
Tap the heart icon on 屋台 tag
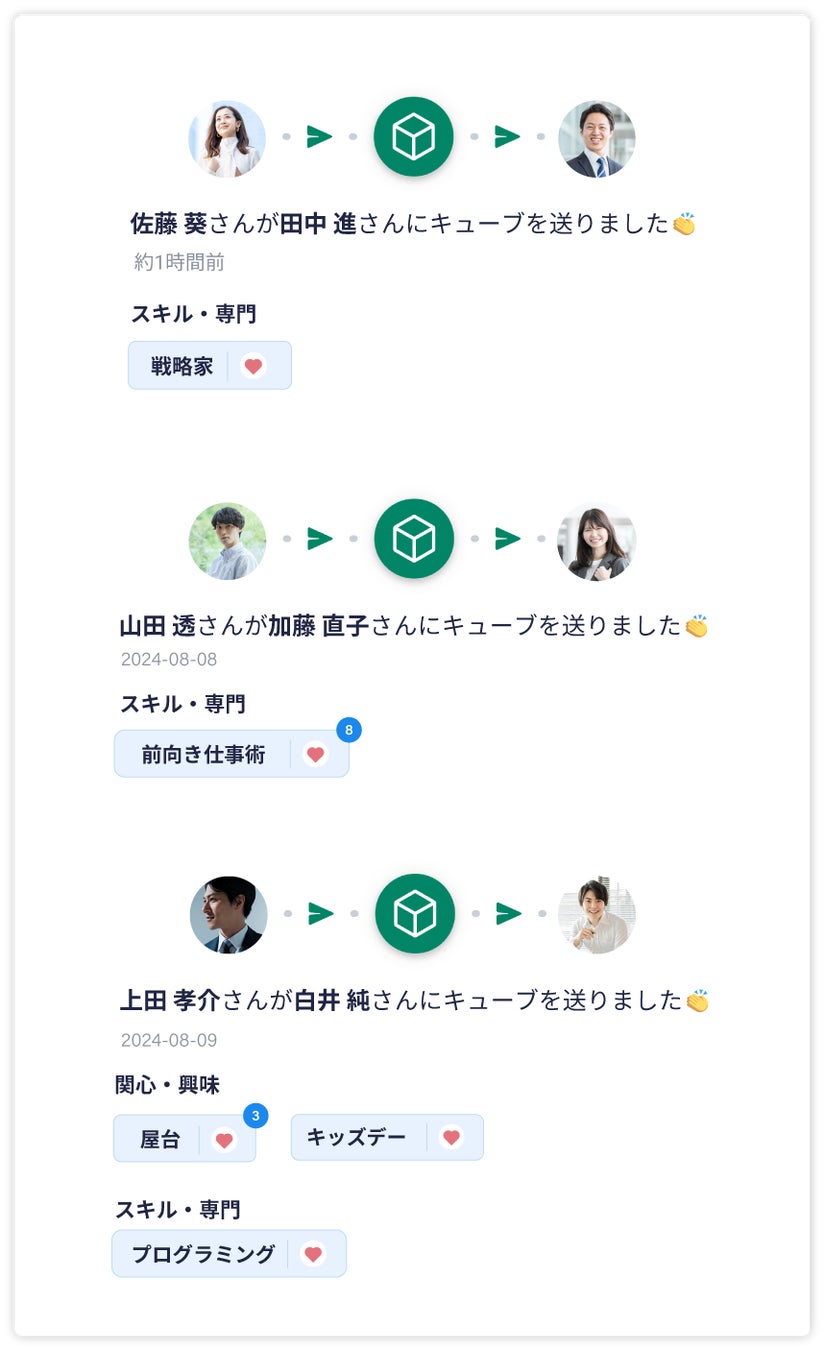click(x=224, y=1139)
